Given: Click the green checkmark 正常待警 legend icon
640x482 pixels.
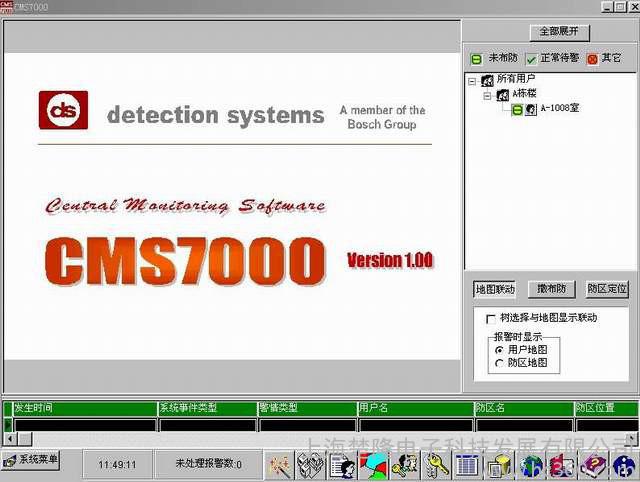Looking at the screenshot, I should pos(531,60).
